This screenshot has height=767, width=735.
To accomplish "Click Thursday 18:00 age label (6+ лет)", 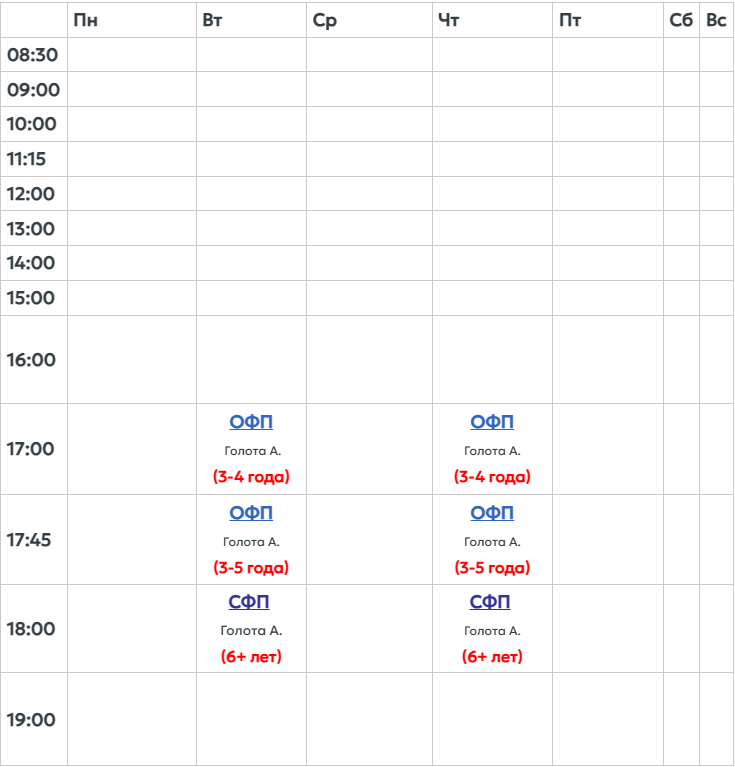I will (492, 657).
